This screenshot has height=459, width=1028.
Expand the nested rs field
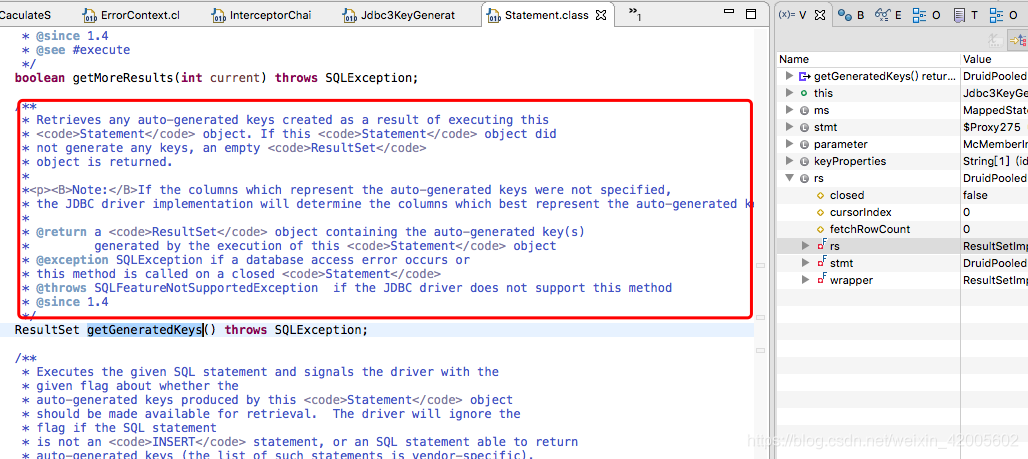pos(806,246)
